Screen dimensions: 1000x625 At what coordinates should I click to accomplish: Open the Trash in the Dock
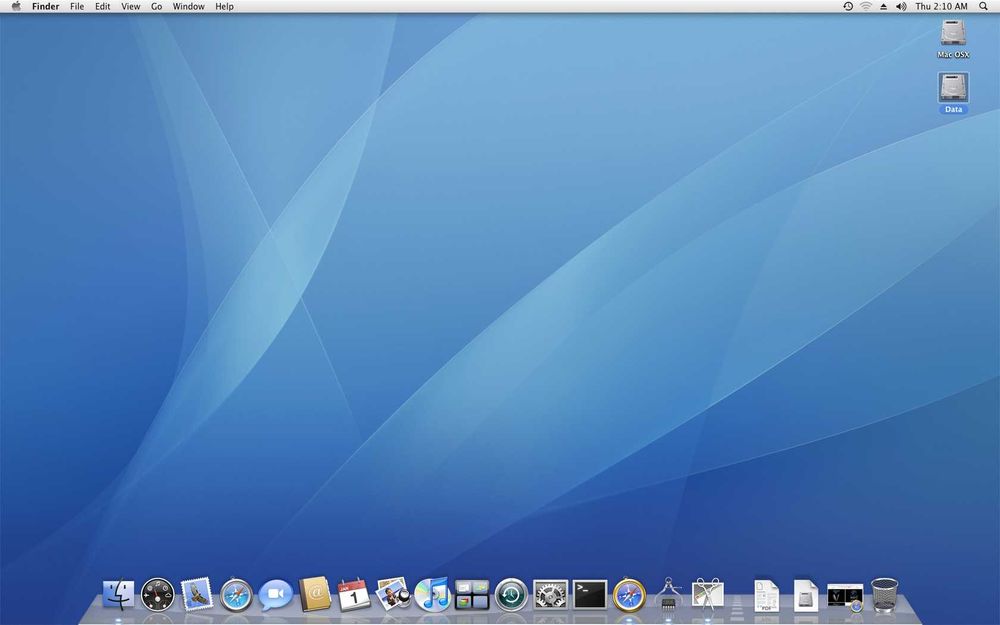tap(885, 594)
